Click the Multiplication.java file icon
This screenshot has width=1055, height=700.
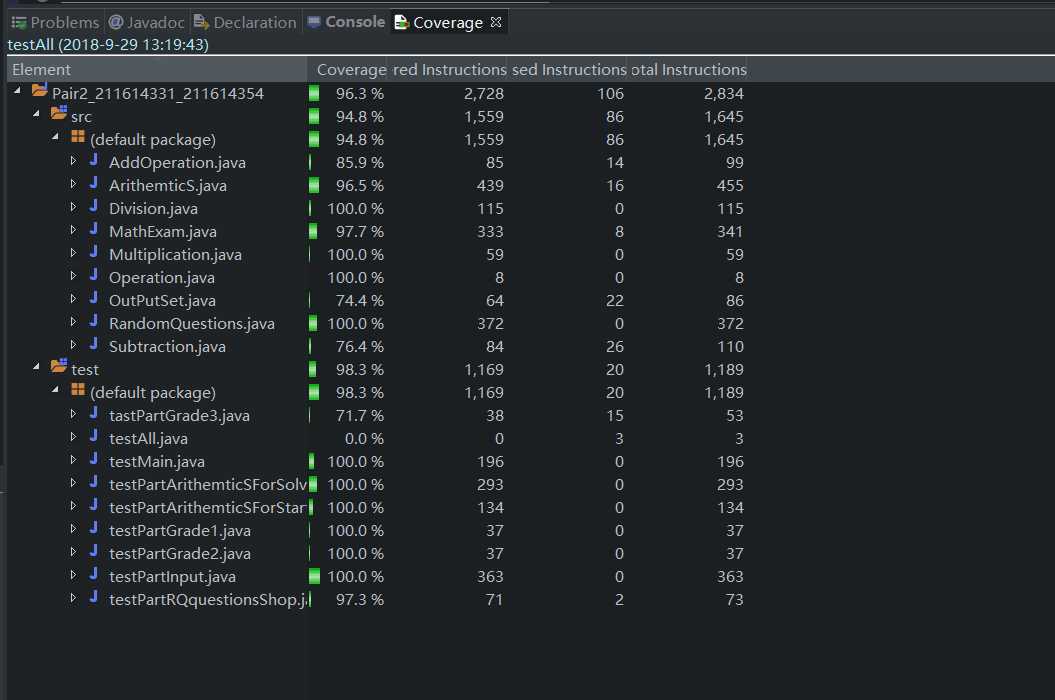pyautogui.click(x=94, y=252)
